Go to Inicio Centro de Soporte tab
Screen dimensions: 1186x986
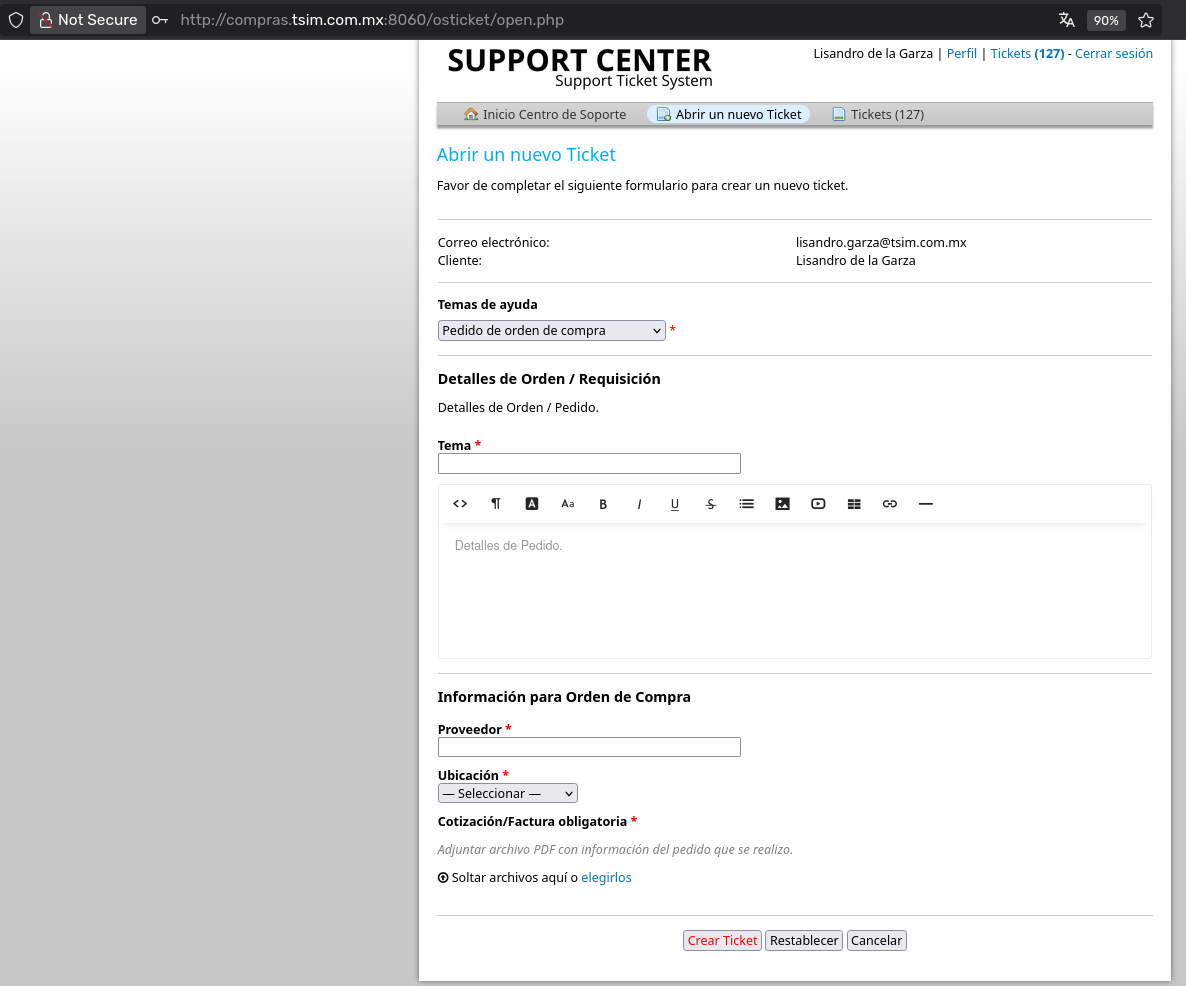545,115
